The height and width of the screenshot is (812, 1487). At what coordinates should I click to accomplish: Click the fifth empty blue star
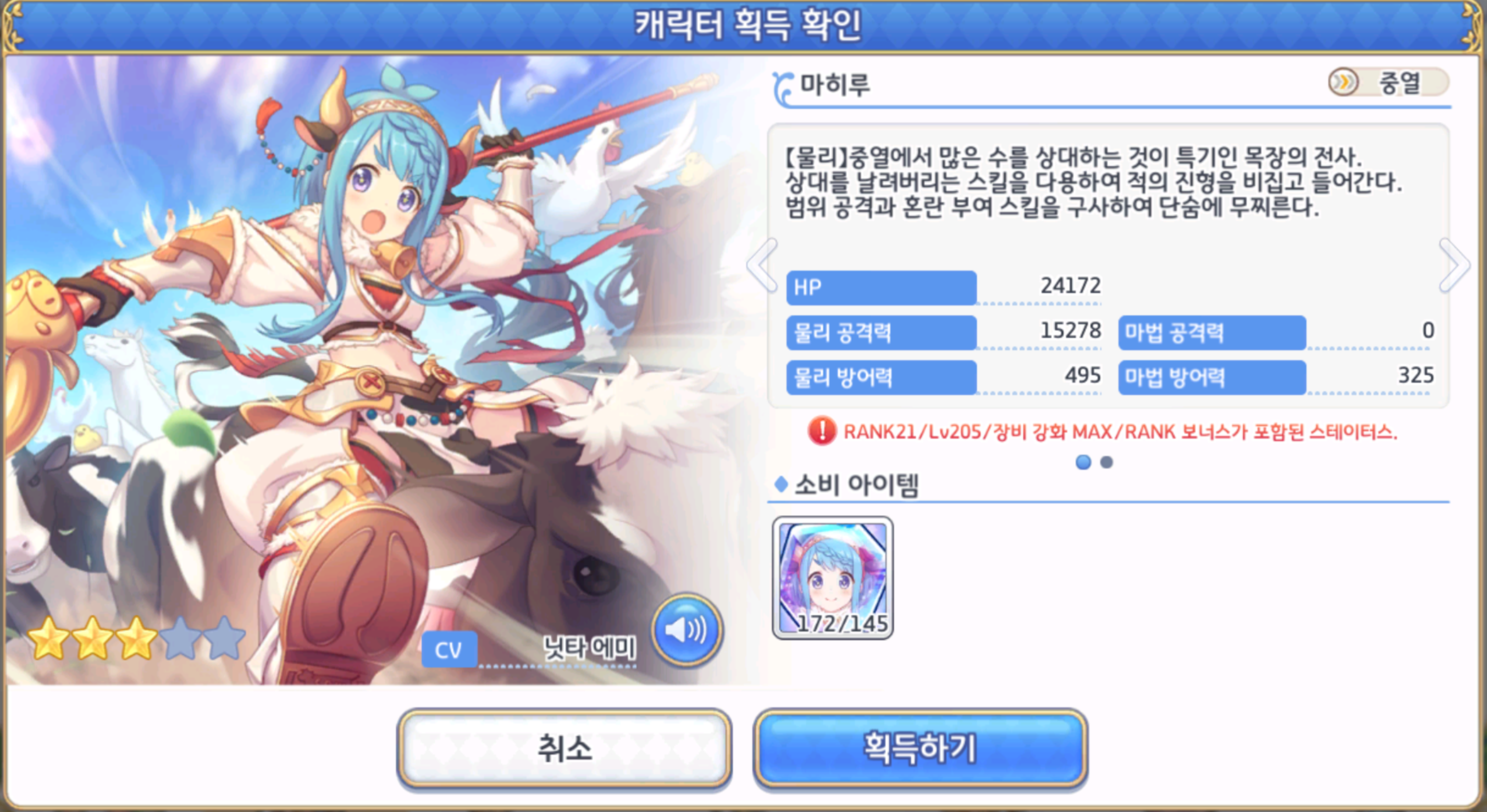tap(224, 638)
